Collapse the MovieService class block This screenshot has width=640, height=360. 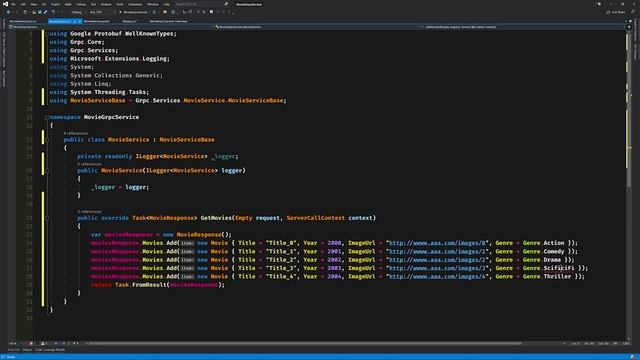(x=47, y=140)
